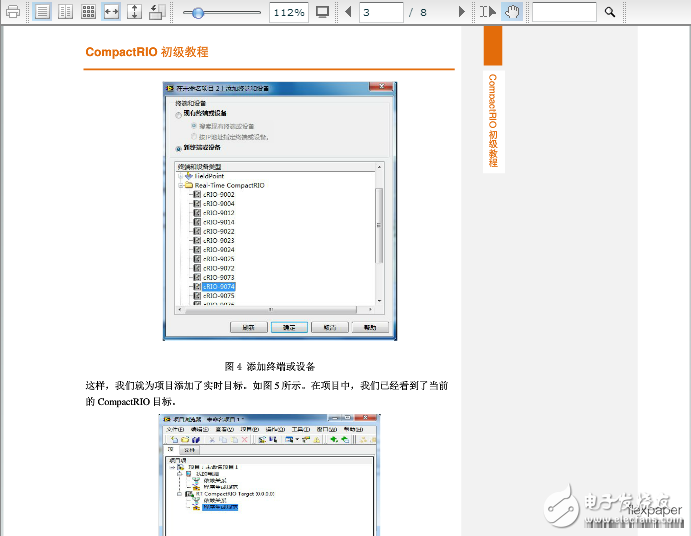691x536 pixels.
Task: Select cRIO-9022 in the device tree
Action: [219, 231]
